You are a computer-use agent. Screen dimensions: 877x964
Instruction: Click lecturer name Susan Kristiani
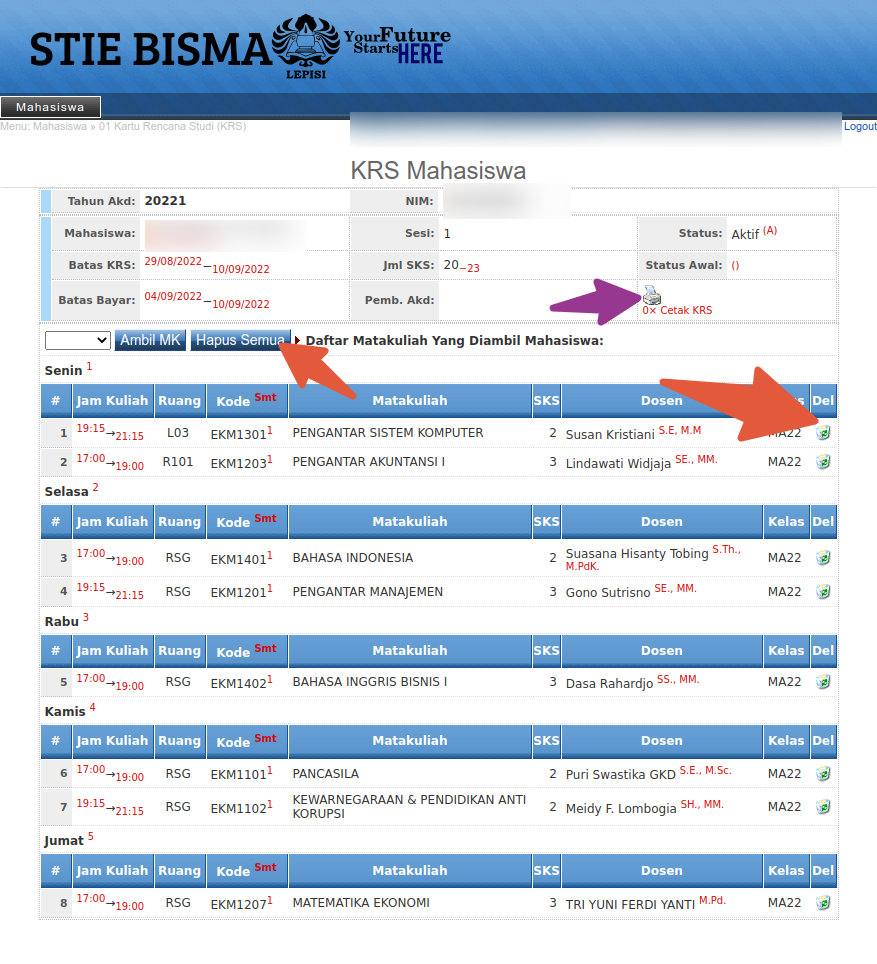[x=610, y=435]
